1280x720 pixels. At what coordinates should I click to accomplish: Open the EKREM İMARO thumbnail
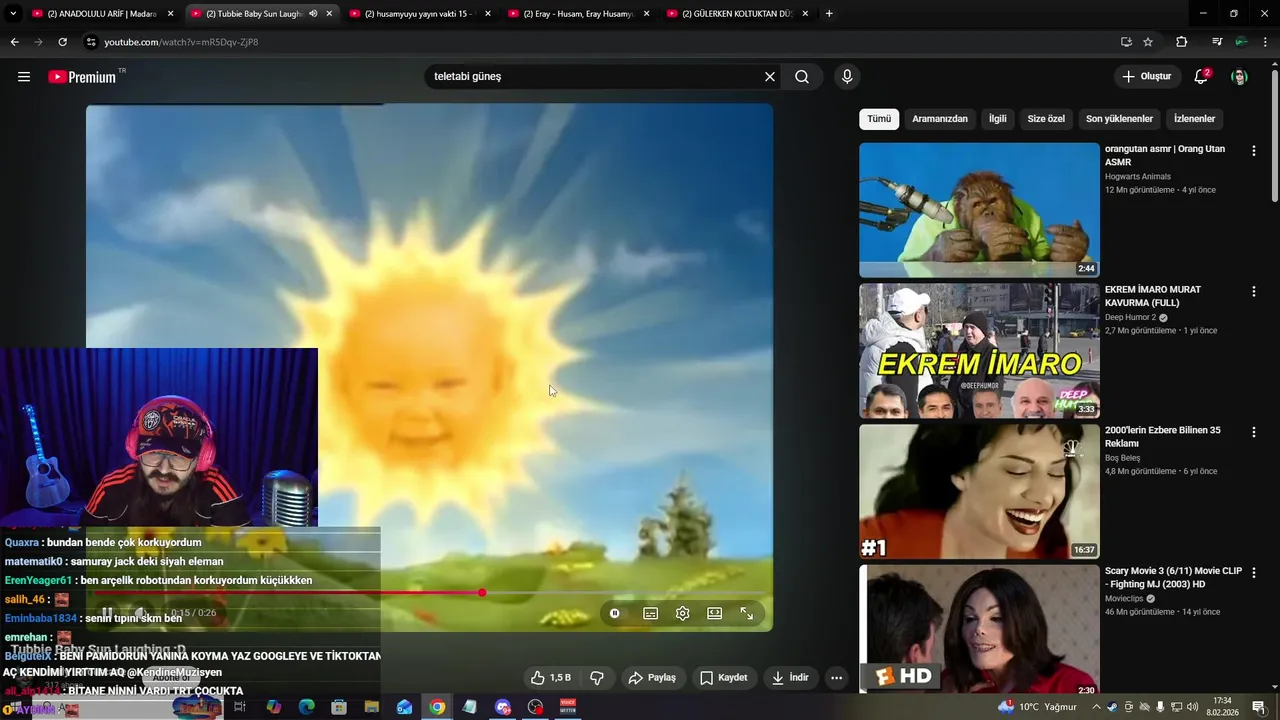(x=979, y=351)
